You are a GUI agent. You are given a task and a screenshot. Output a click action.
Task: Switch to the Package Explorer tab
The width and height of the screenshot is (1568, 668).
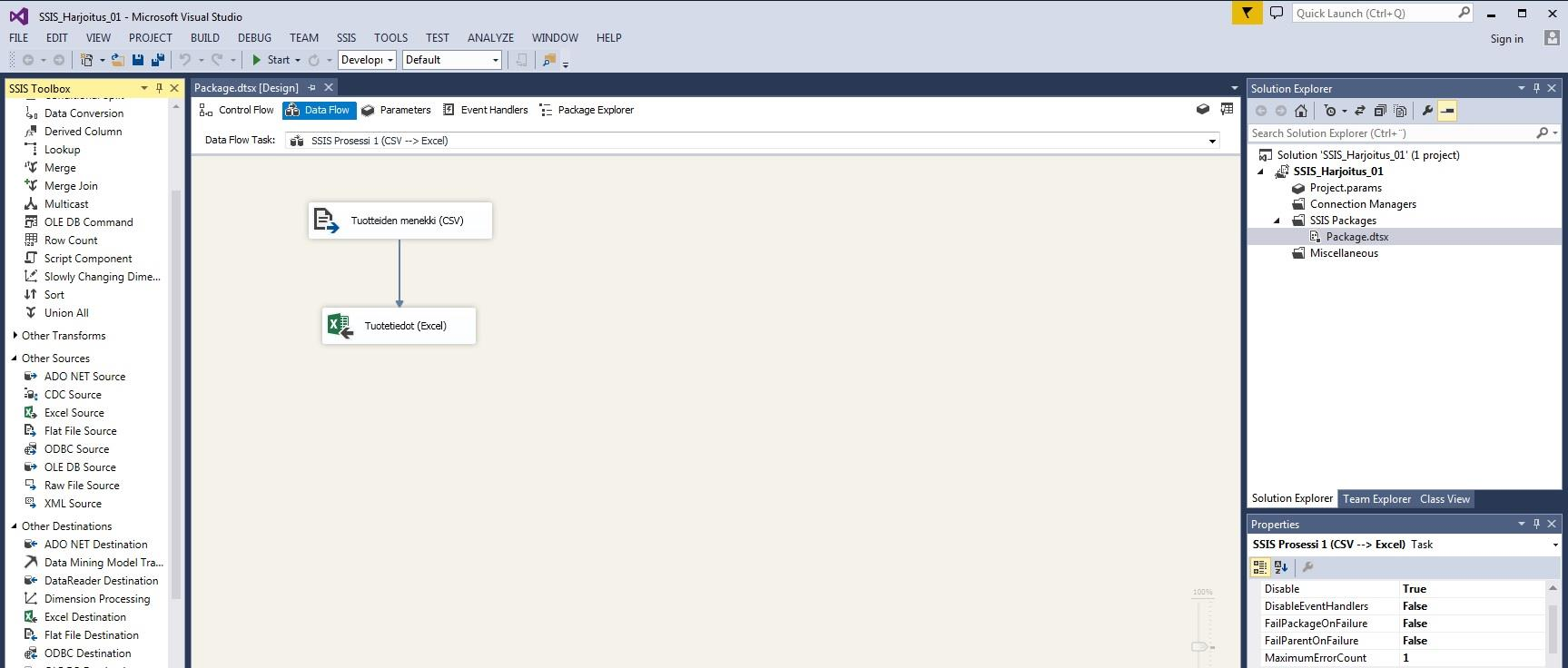click(587, 110)
